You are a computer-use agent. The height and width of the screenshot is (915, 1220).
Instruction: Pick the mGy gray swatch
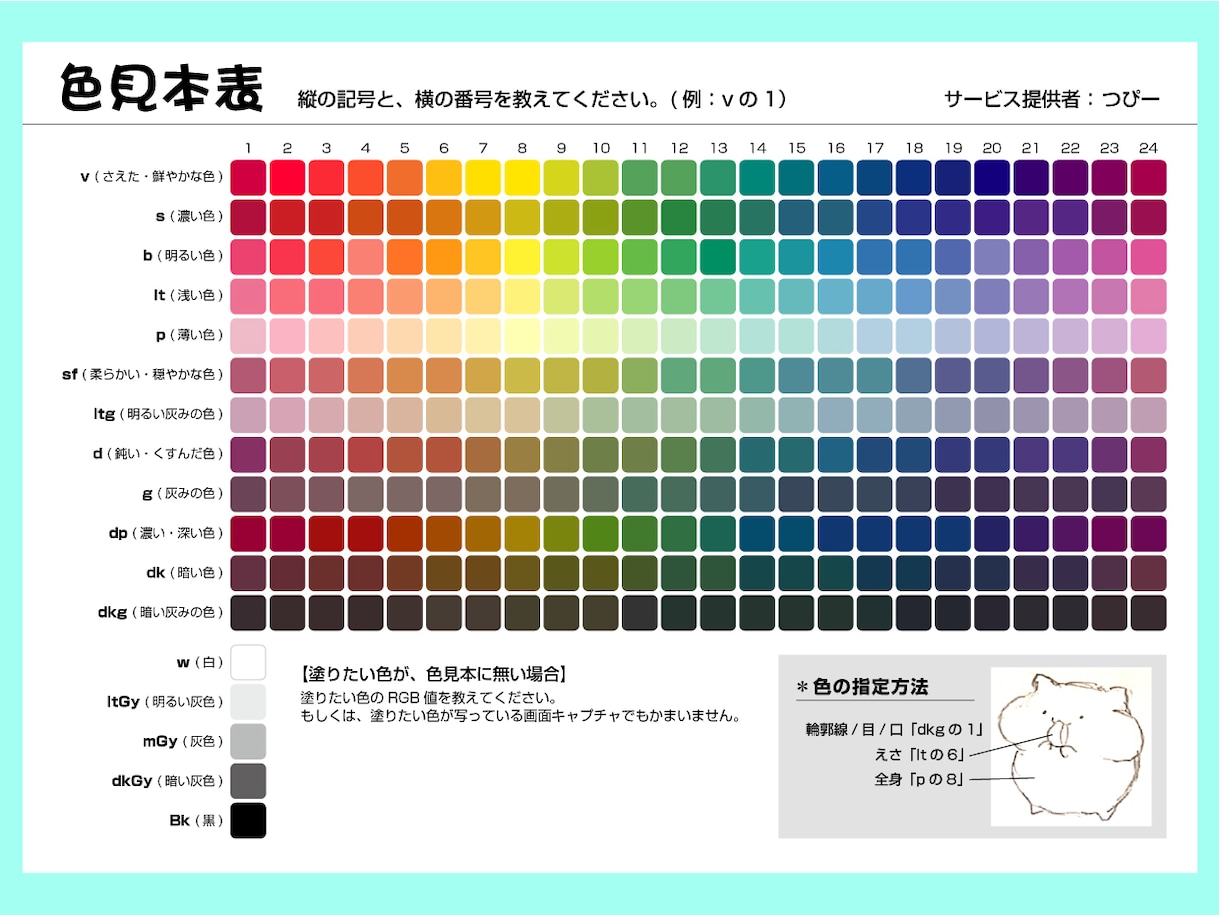248,741
